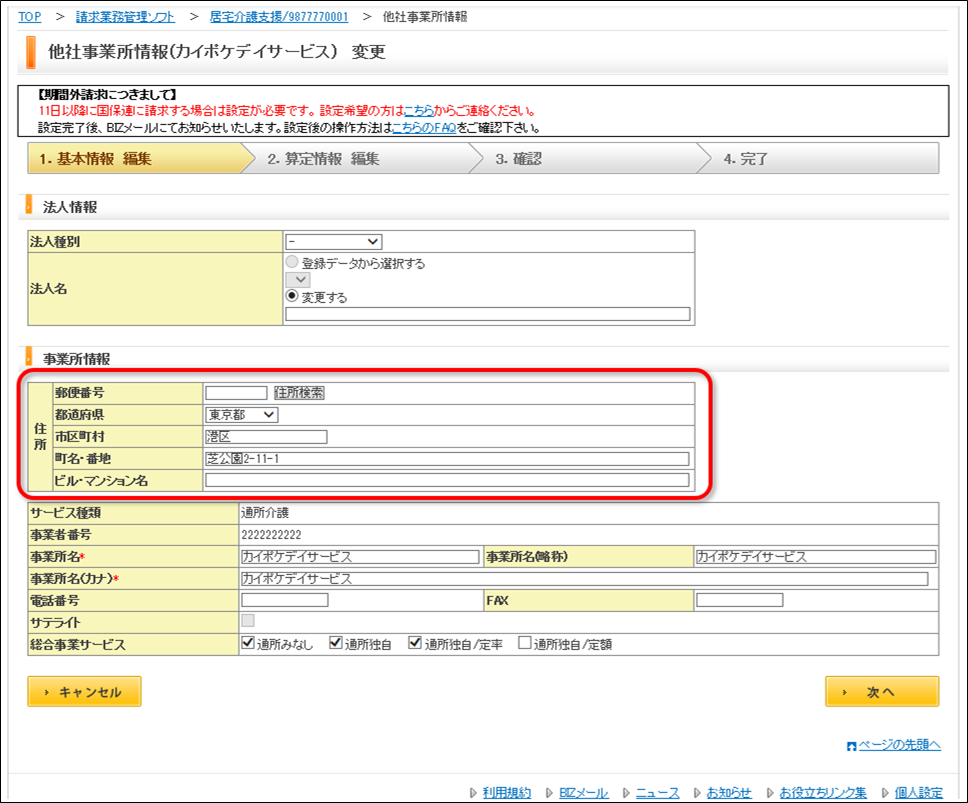Open the TOP breadcrumb link
The image size is (968, 803).
(x=30, y=17)
